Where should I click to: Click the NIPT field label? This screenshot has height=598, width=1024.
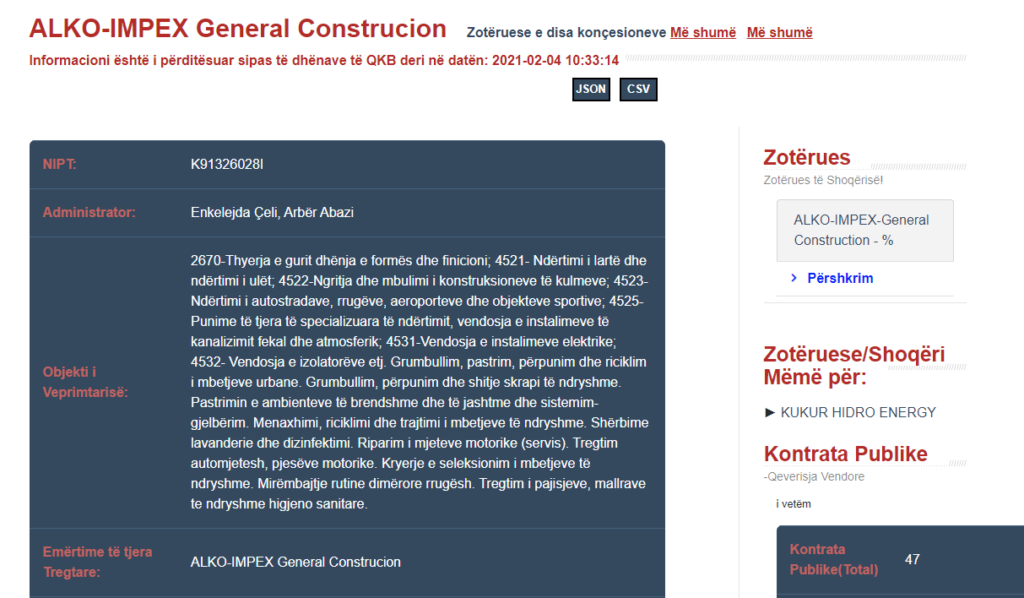click(59, 165)
